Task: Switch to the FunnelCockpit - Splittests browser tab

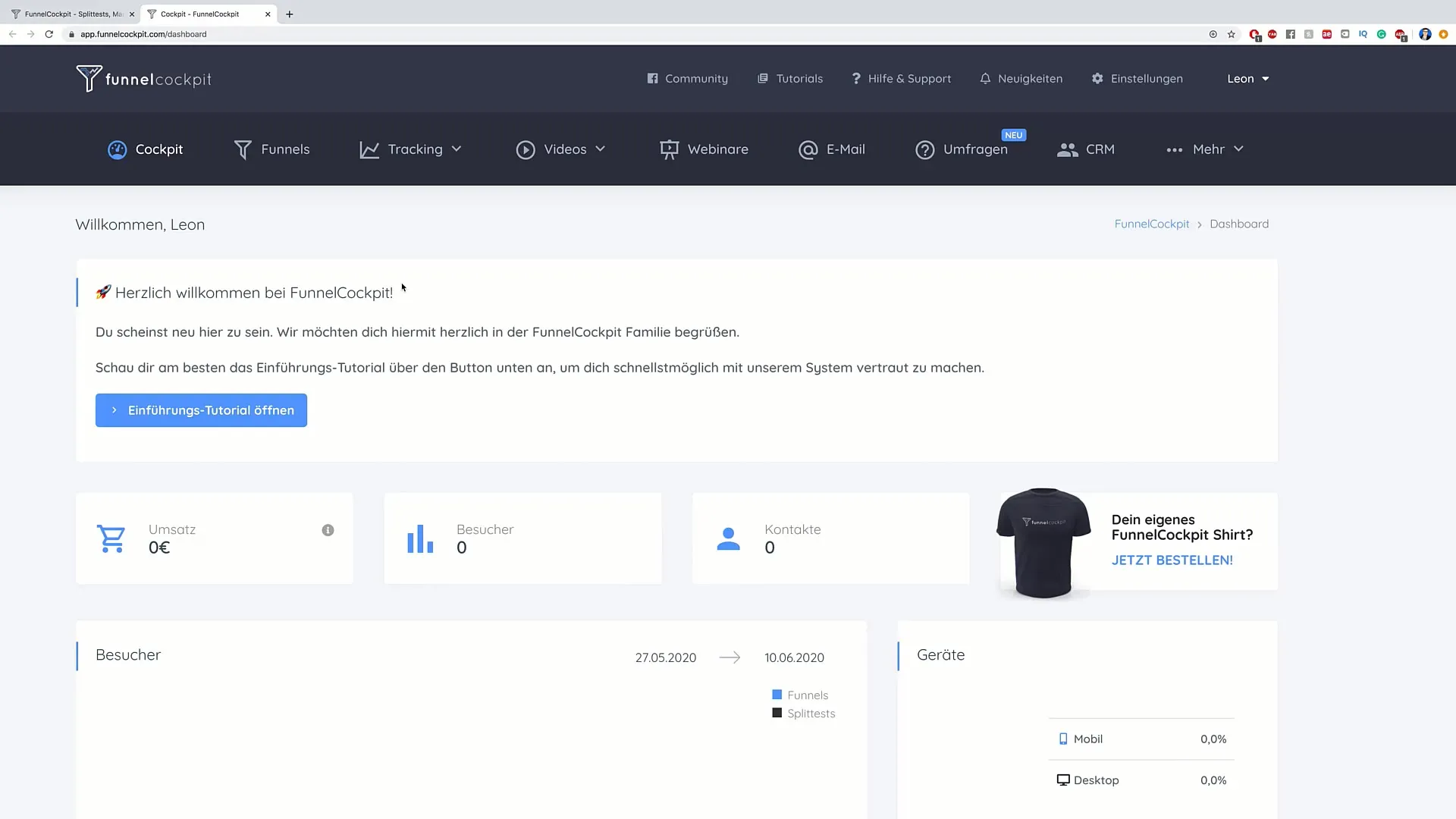Action: point(73,14)
